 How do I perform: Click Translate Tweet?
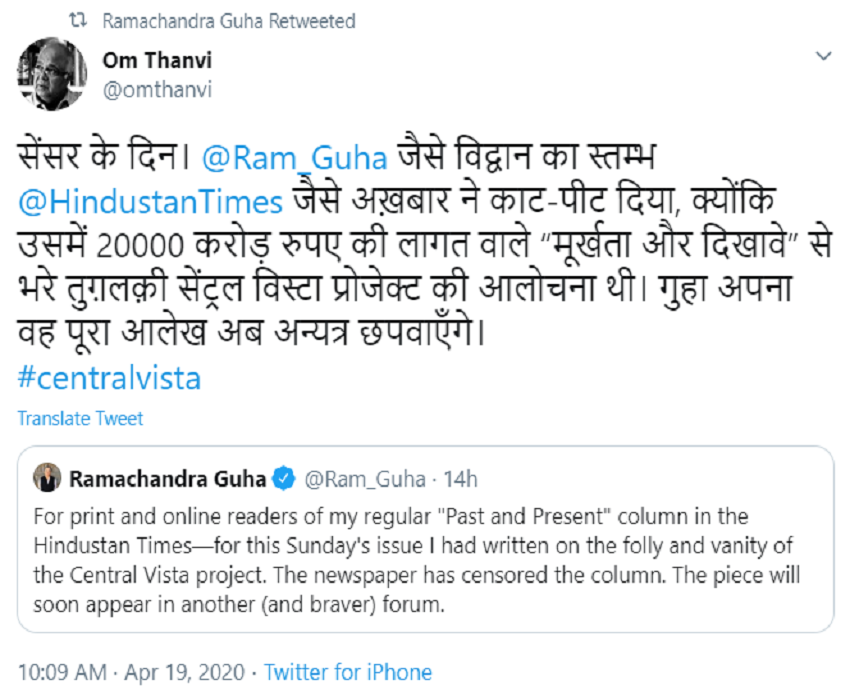click(80, 418)
